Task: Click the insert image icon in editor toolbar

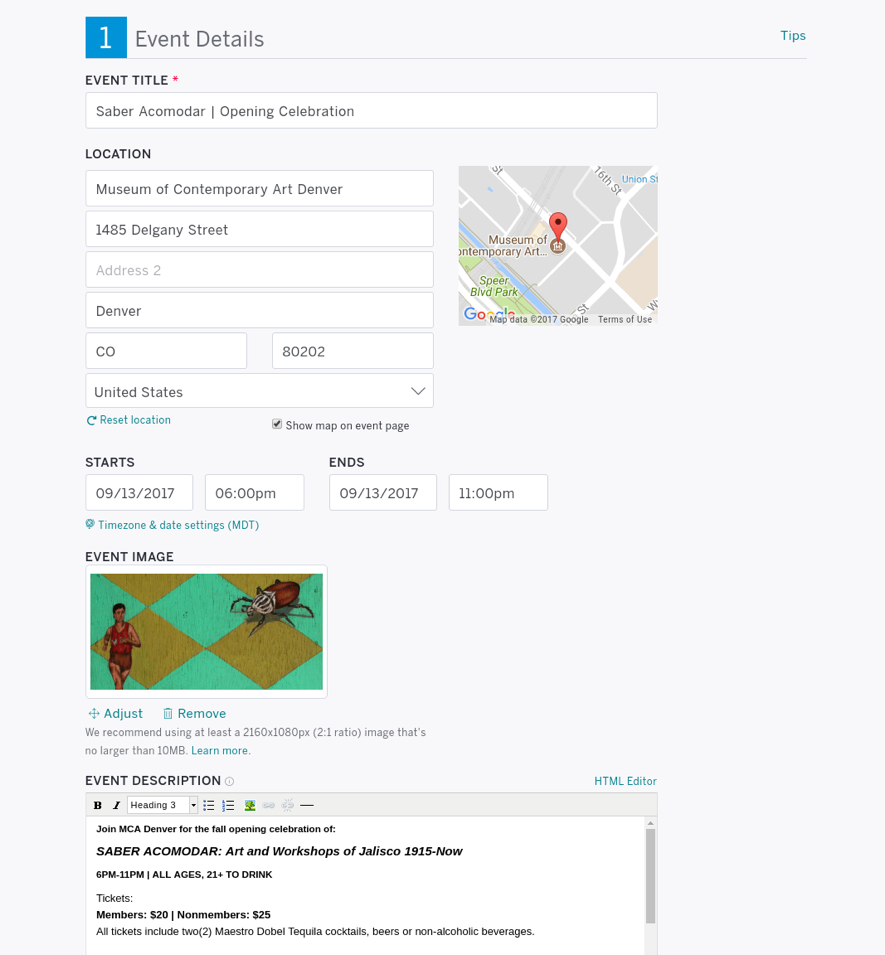Action: click(x=250, y=805)
